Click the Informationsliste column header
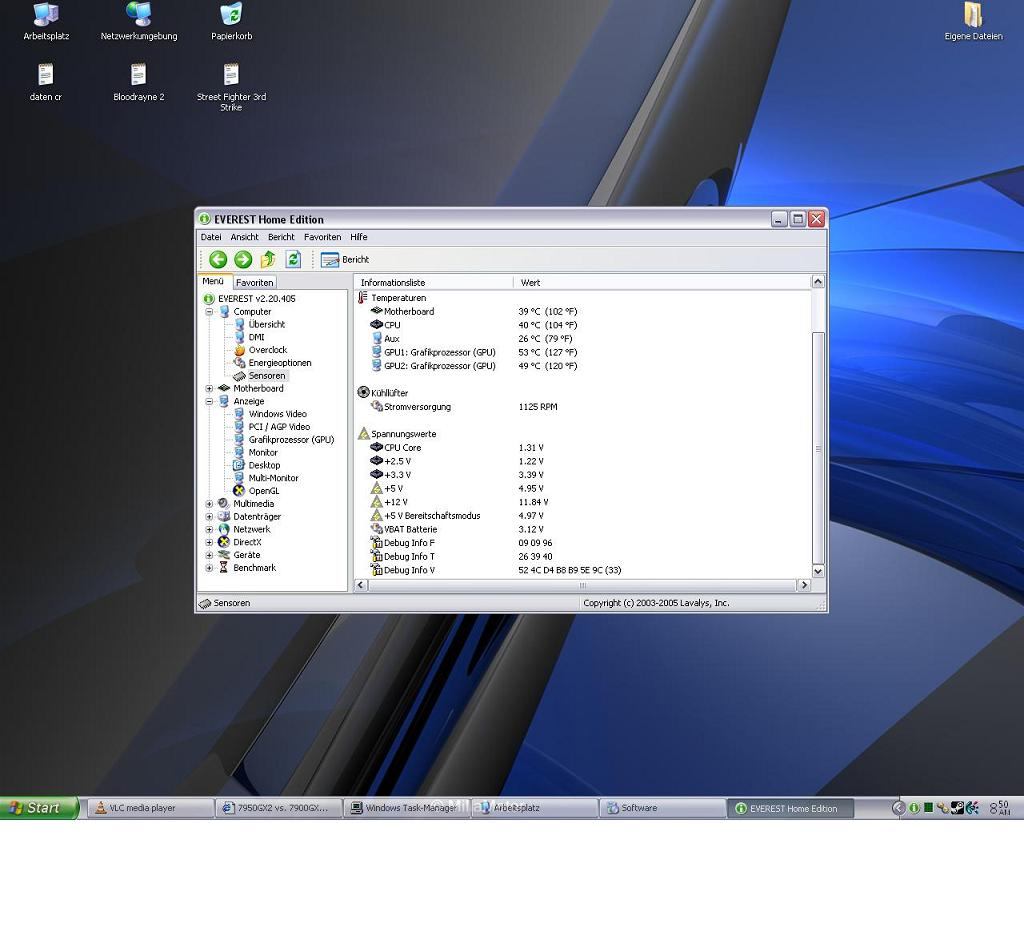The image size is (1024, 936). point(434,282)
